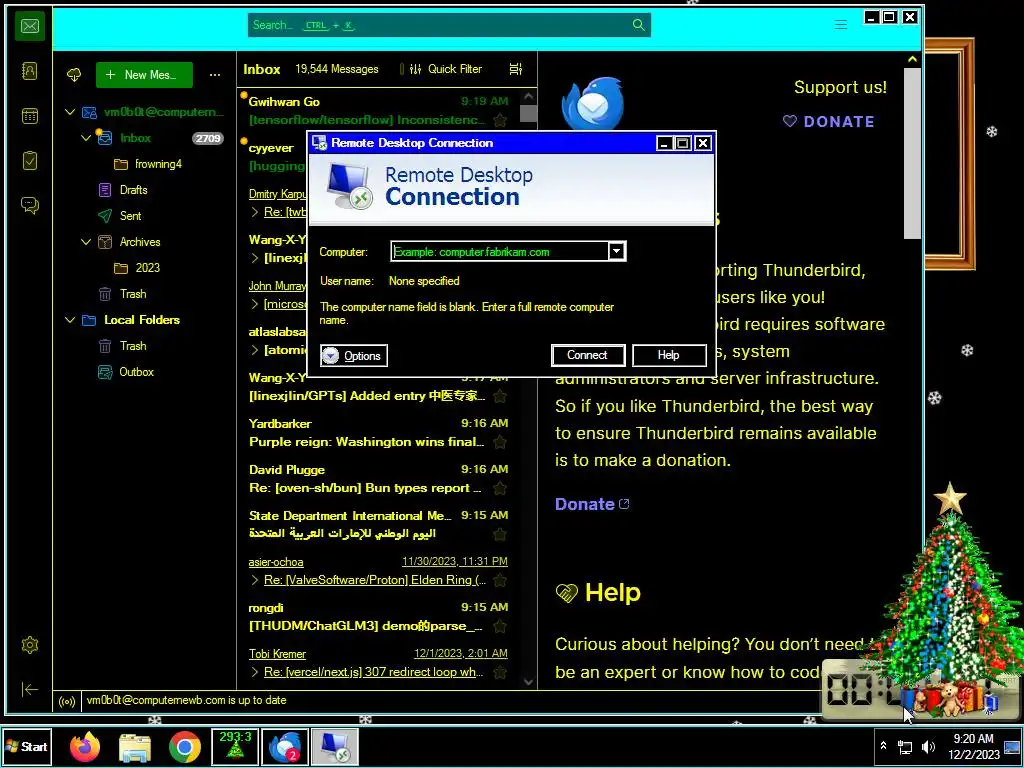Open the Chat icon in Thunderbird sidebar

(x=29, y=206)
